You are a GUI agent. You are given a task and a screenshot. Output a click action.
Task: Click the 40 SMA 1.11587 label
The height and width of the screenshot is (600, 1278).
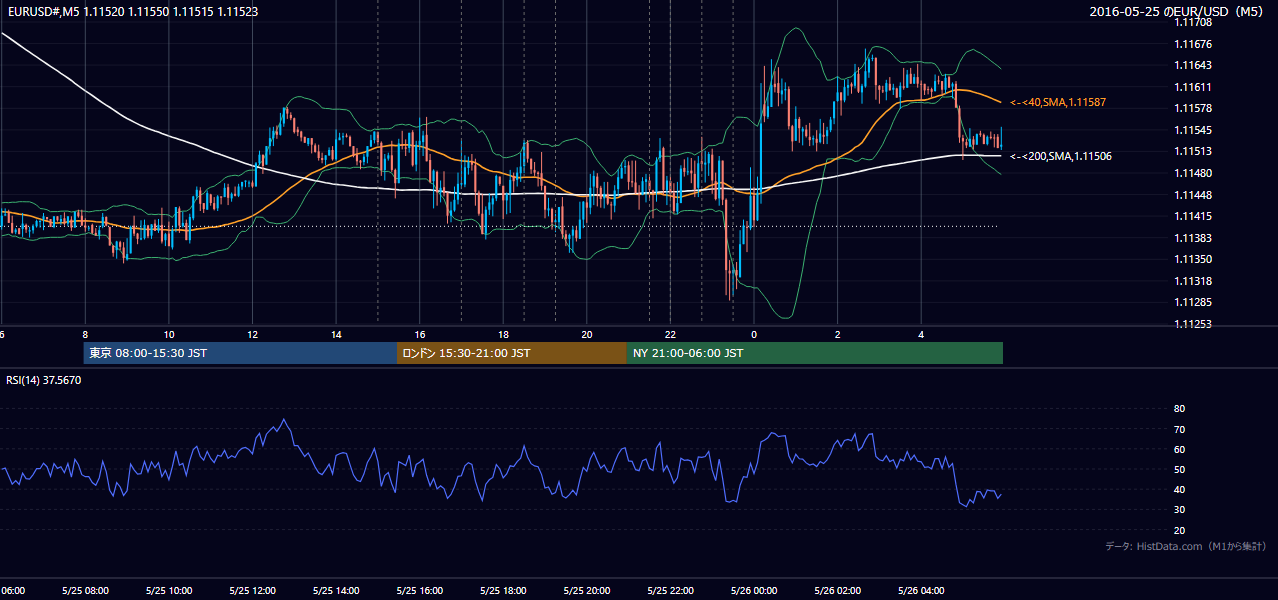pyautogui.click(x=1058, y=102)
